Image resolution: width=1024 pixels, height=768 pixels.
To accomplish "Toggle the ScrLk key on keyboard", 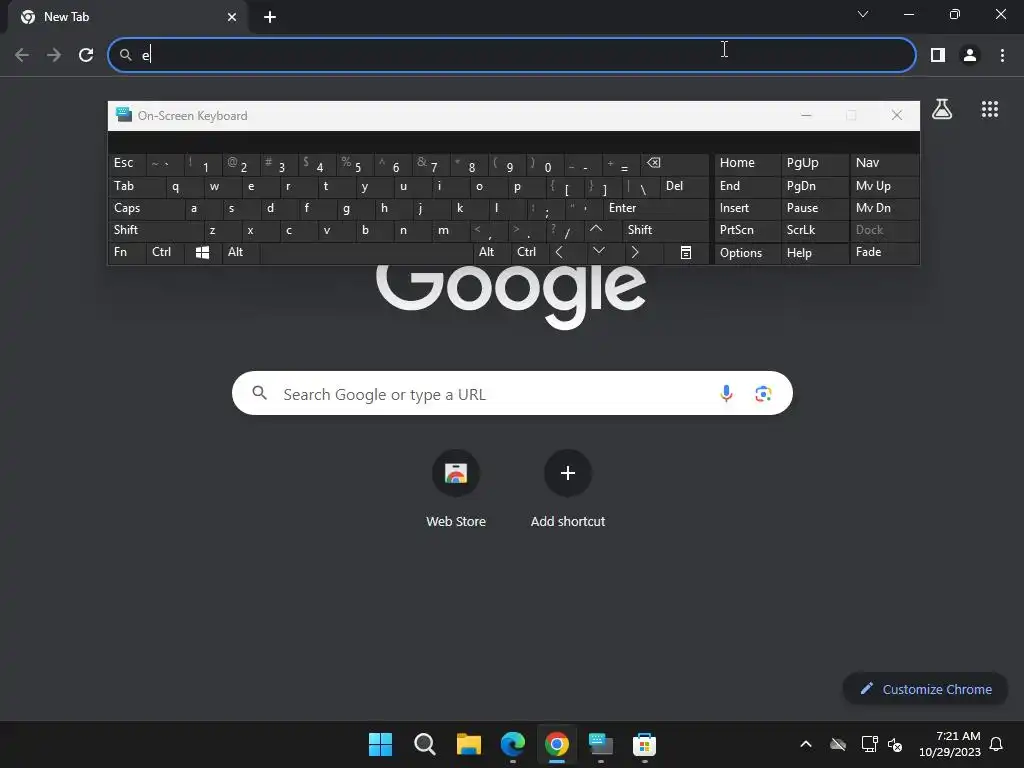I will click(x=814, y=230).
